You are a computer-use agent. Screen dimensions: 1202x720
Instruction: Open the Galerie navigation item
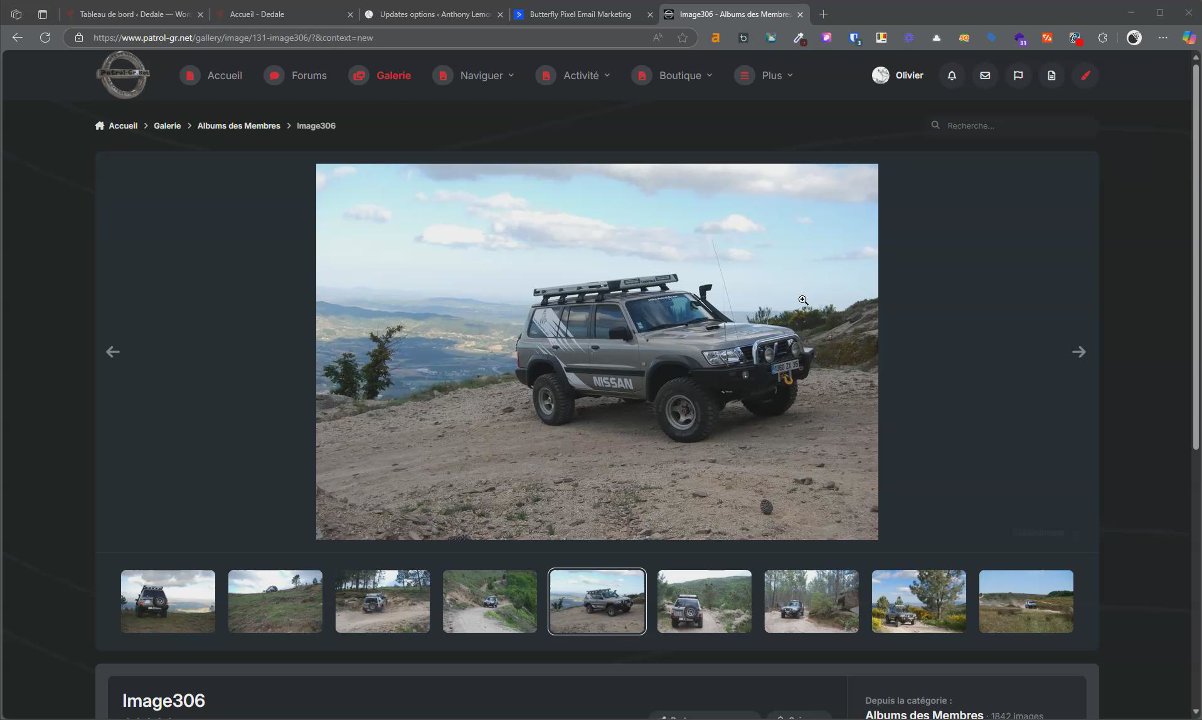(380, 75)
